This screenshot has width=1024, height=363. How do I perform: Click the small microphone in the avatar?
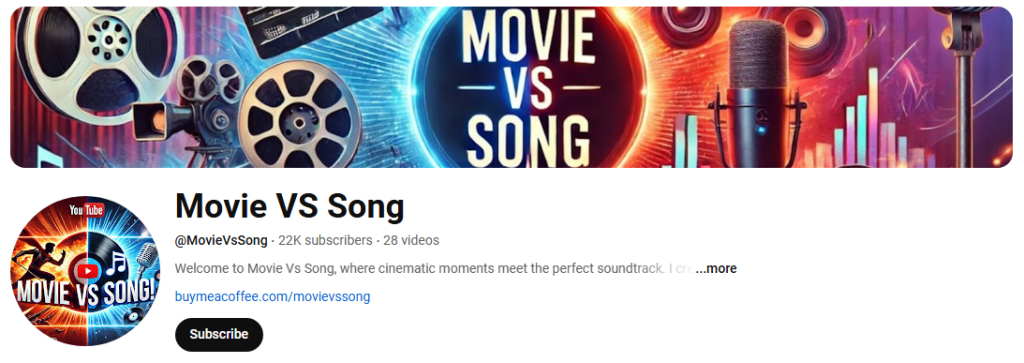[147, 260]
